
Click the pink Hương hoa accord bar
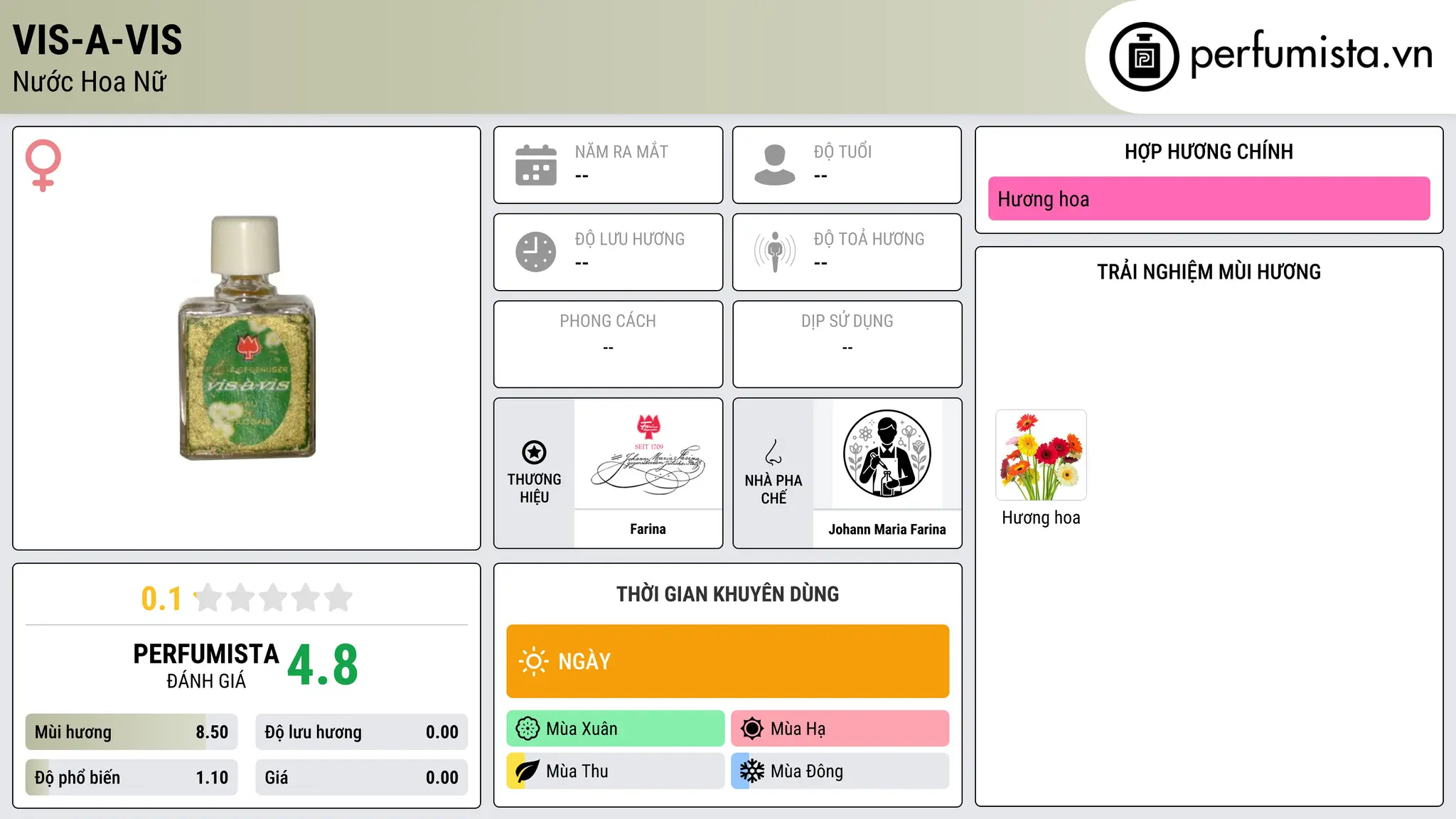coord(1209,199)
